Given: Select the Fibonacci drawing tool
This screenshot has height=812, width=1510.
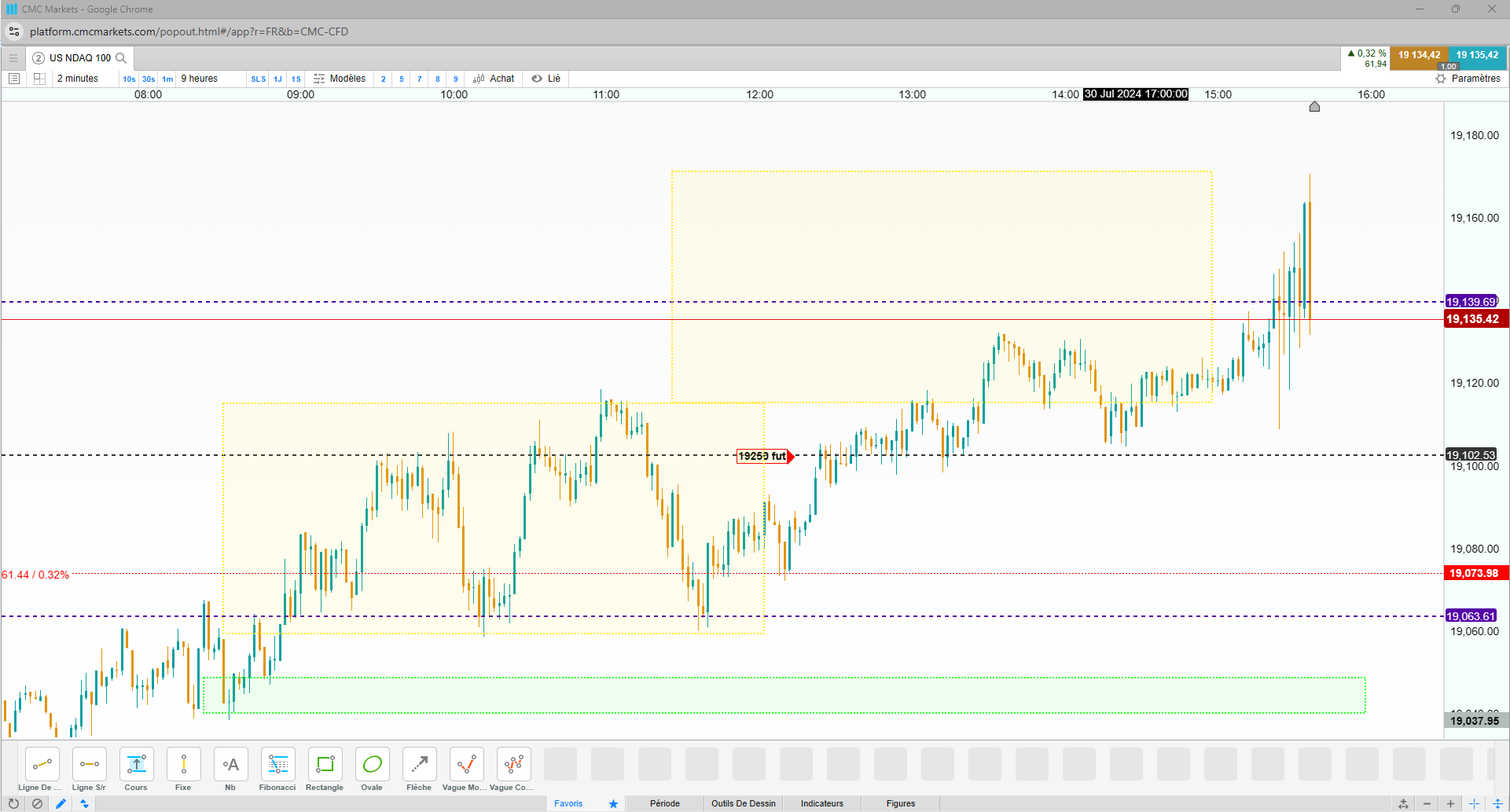Looking at the screenshot, I should click(x=277, y=770).
